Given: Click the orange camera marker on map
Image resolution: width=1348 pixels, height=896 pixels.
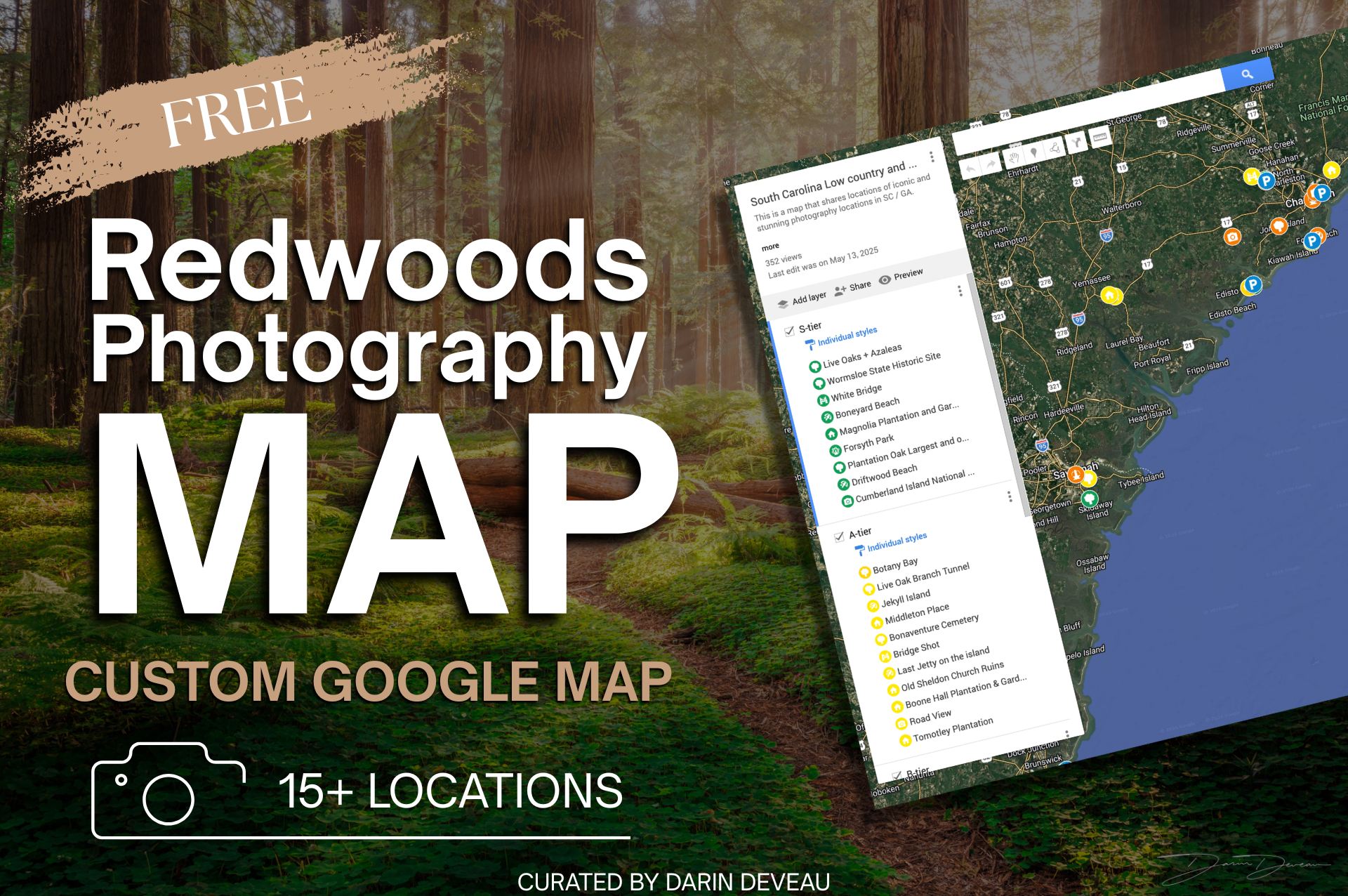Looking at the screenshot, I should coord(1232,237).
